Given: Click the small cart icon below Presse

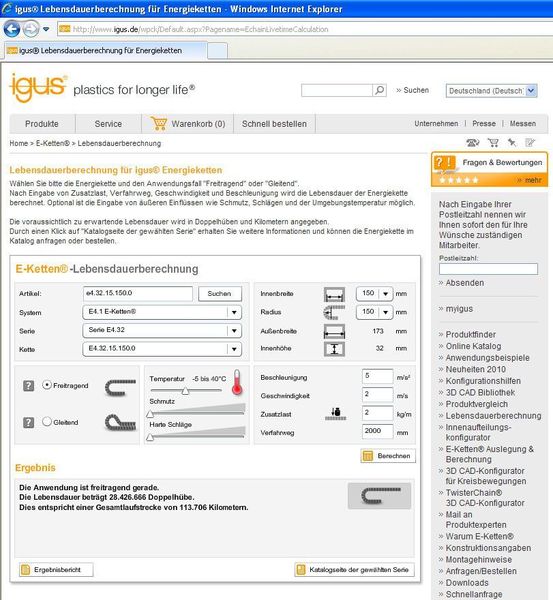Looking at the screenshot, I should pos(493,143).
